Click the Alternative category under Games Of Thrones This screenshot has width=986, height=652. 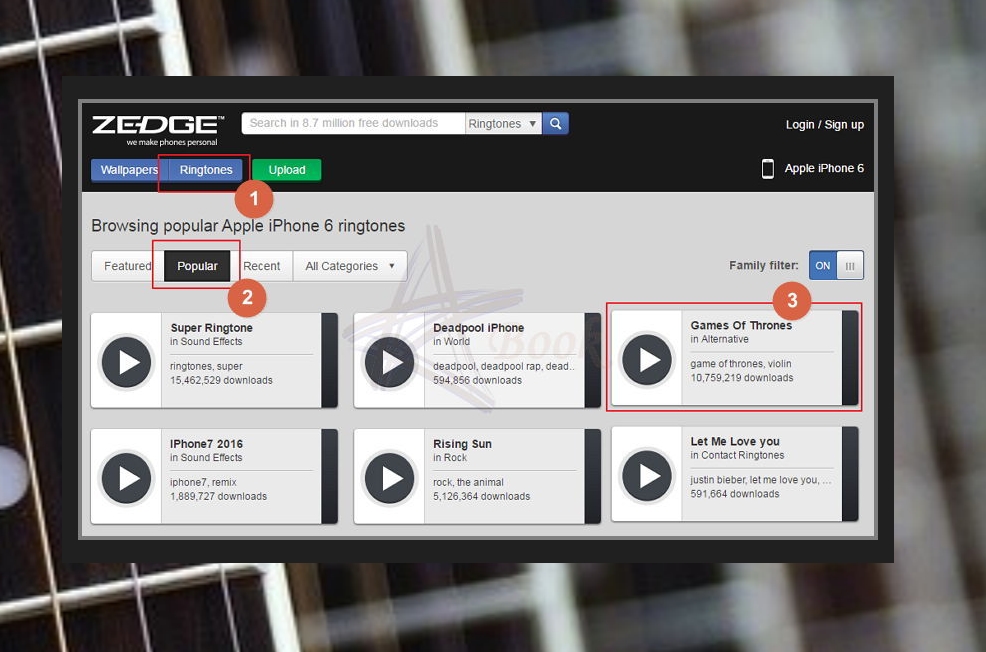pos(725,339)
